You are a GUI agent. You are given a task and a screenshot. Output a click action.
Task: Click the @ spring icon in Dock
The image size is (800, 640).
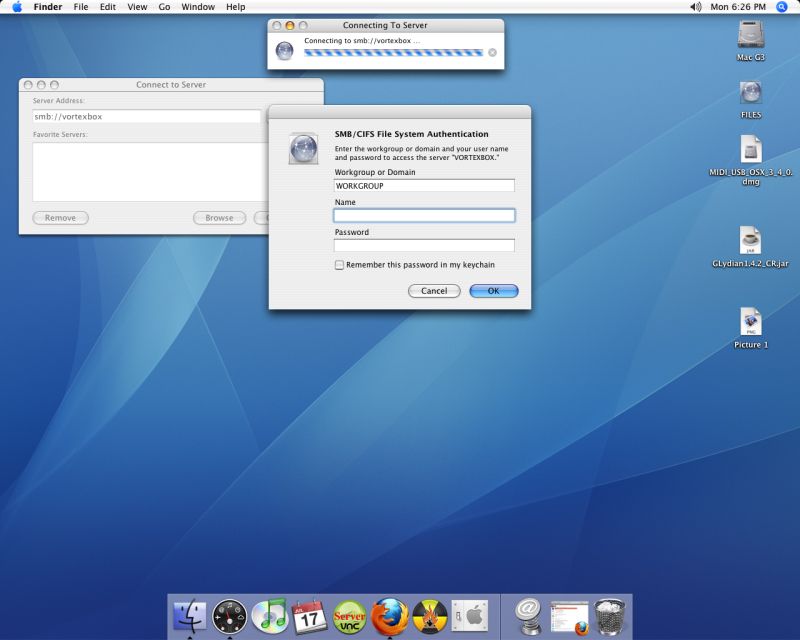[x=528, y=617]
